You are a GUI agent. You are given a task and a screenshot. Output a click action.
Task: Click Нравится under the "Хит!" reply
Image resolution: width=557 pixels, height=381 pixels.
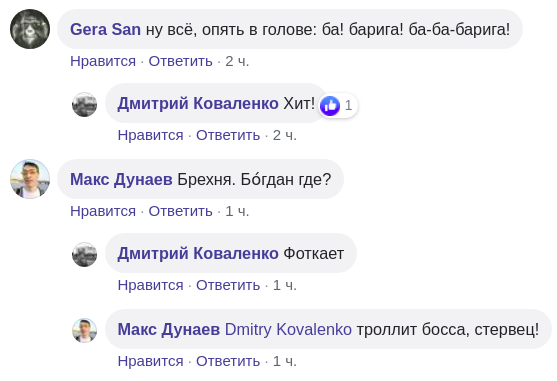[x=151, y=135]
